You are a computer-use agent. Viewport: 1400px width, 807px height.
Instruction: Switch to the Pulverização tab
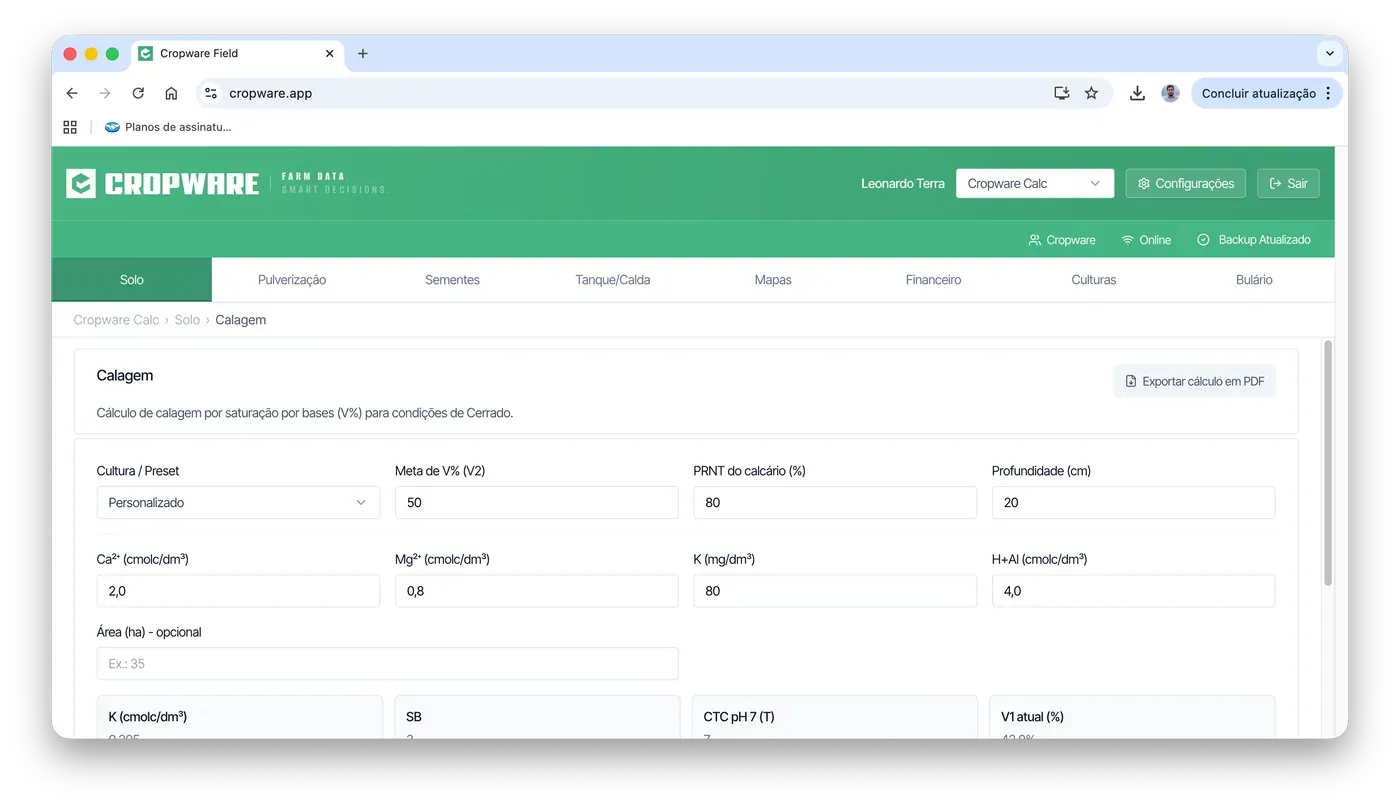[x=292, y=280]
